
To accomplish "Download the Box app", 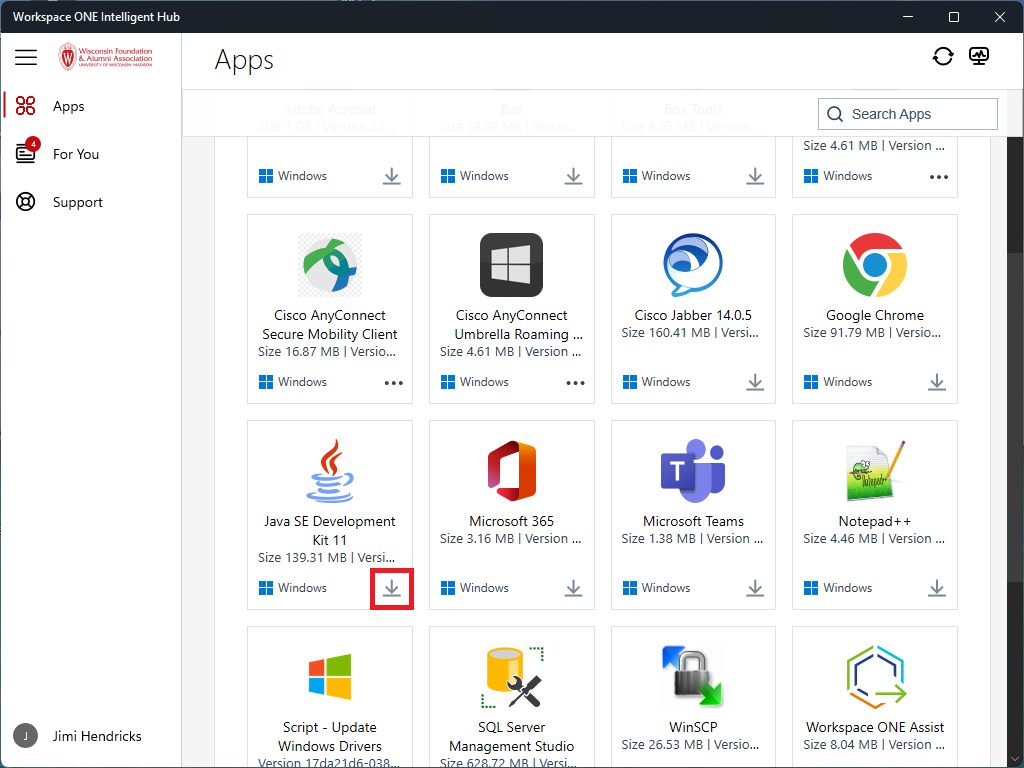I will tap(573, 176).
